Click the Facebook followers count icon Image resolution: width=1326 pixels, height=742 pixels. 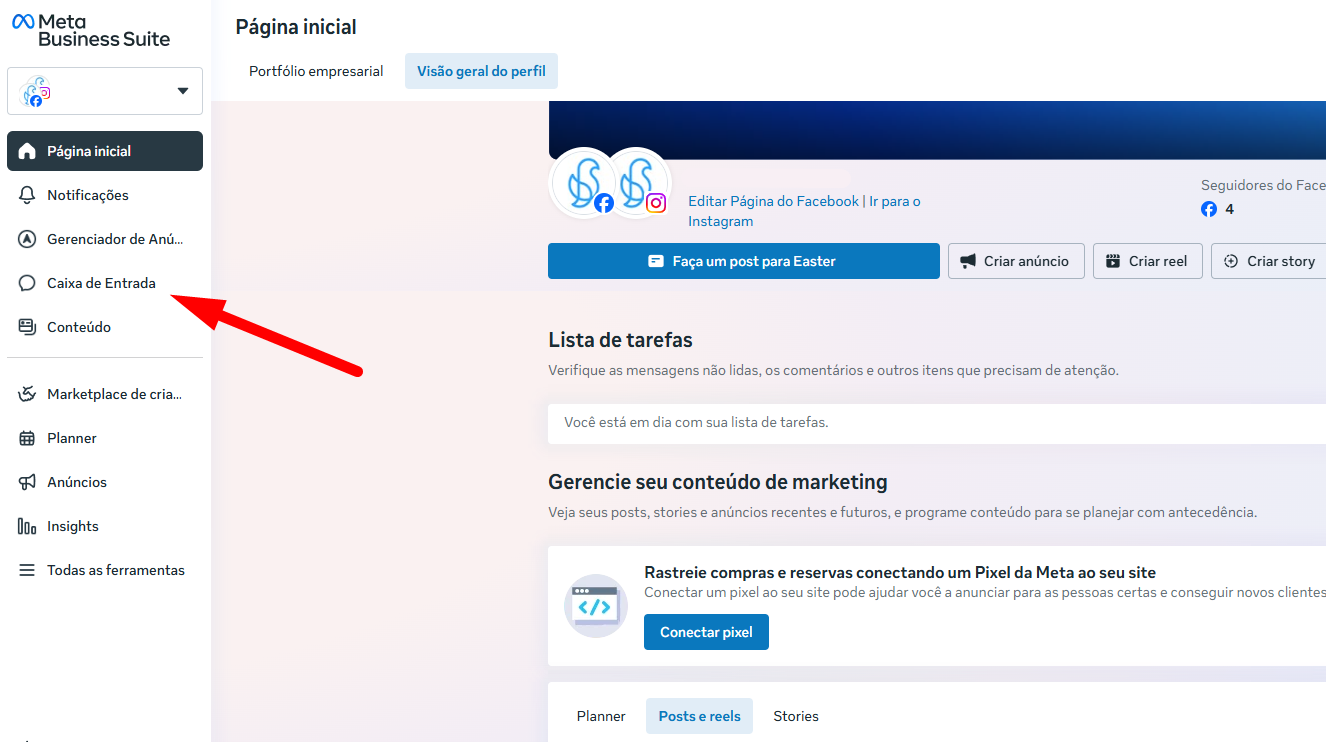(x=1209, y=209)
